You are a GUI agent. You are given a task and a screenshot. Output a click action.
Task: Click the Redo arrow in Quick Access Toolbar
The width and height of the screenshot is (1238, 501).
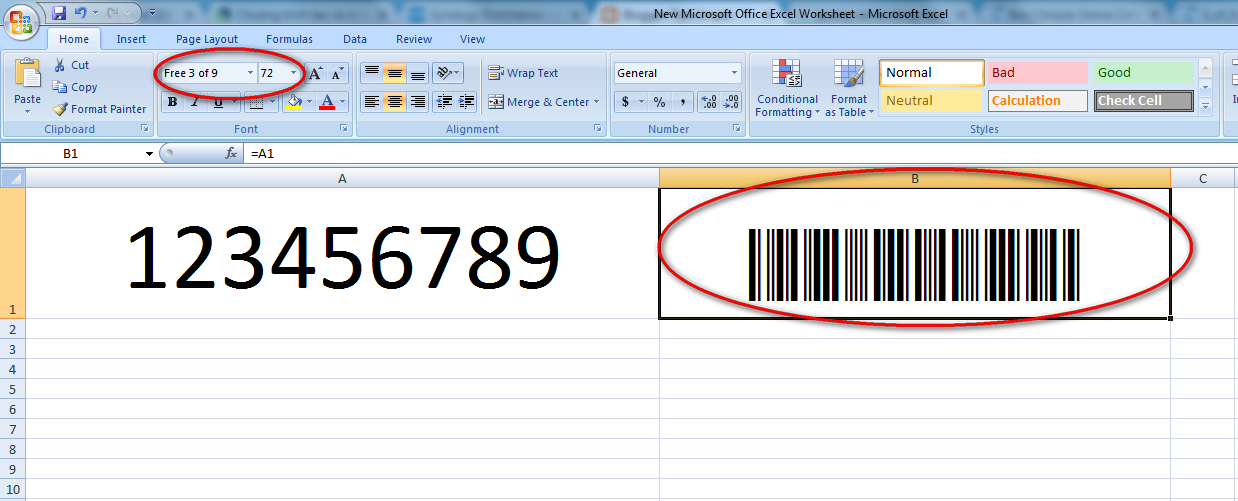click(113, 13)
